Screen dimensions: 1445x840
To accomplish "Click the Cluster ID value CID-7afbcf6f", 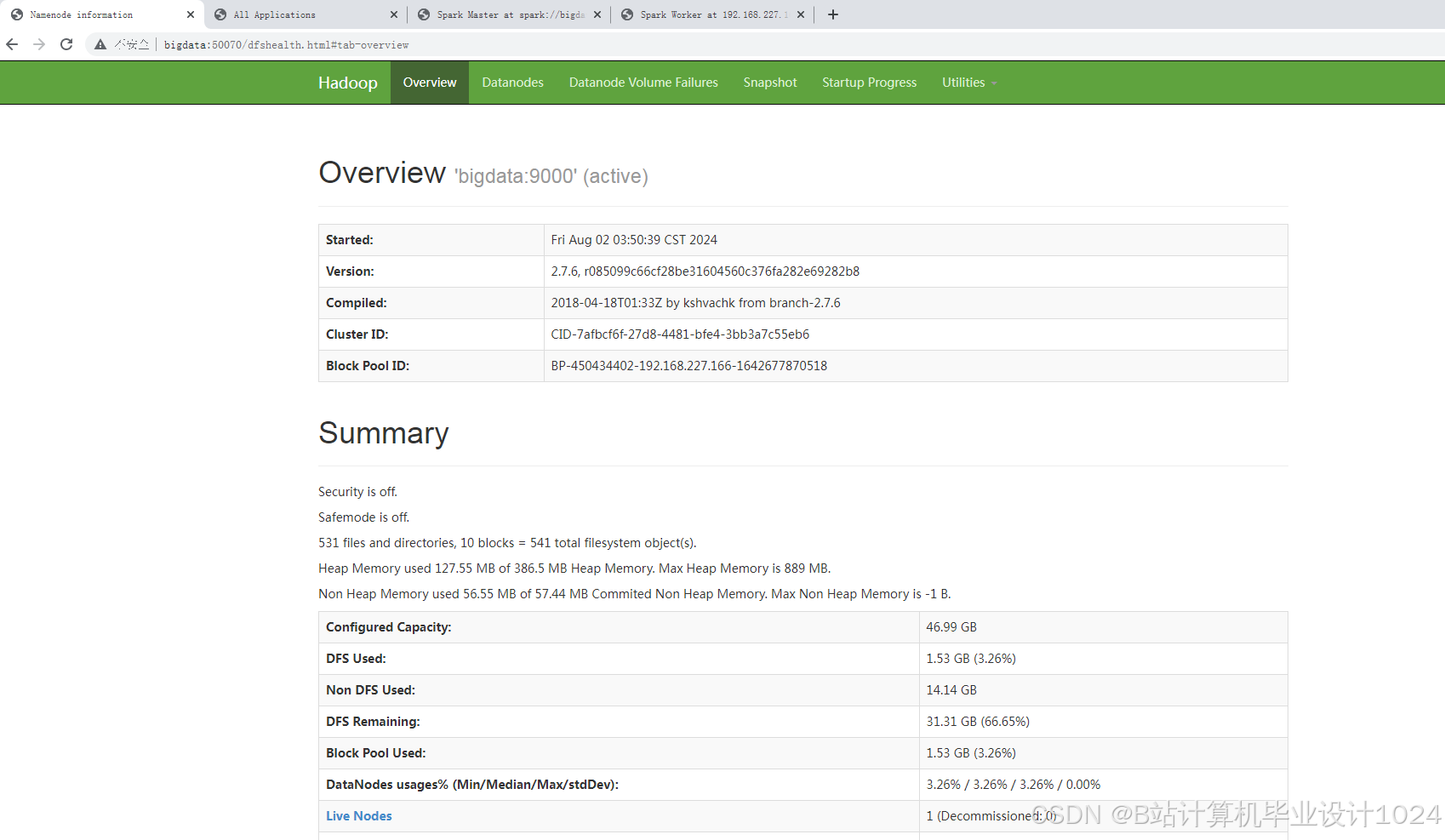I will click(x=680, y=334).
